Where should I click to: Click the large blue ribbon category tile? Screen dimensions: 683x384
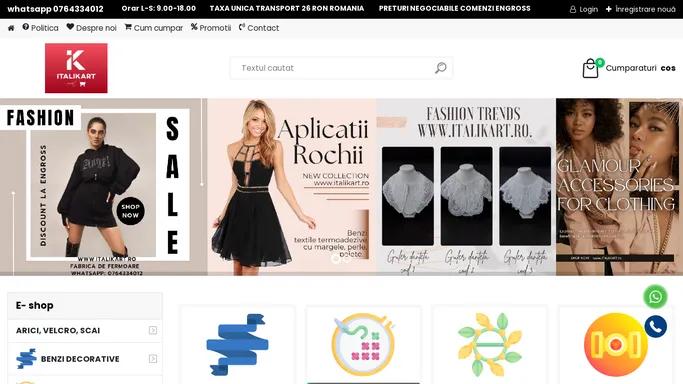pos(237,344)
